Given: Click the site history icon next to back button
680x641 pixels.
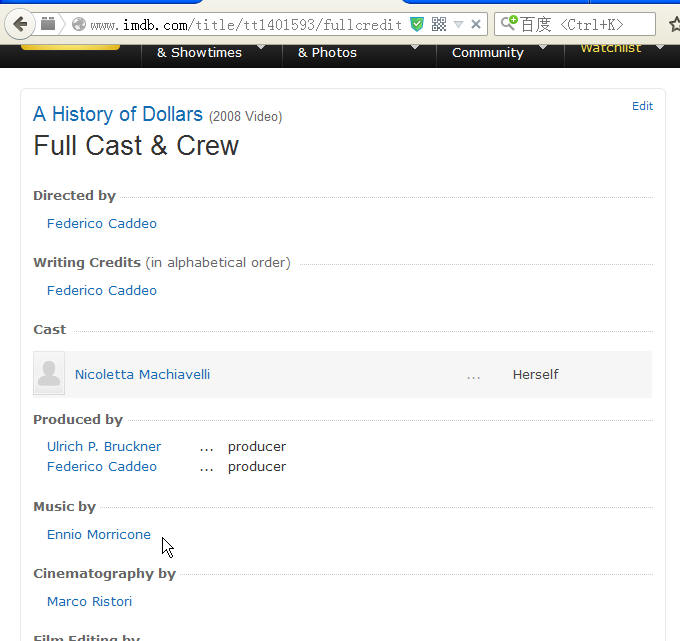Looking at the screenshot, I should (x=48, y=24).
